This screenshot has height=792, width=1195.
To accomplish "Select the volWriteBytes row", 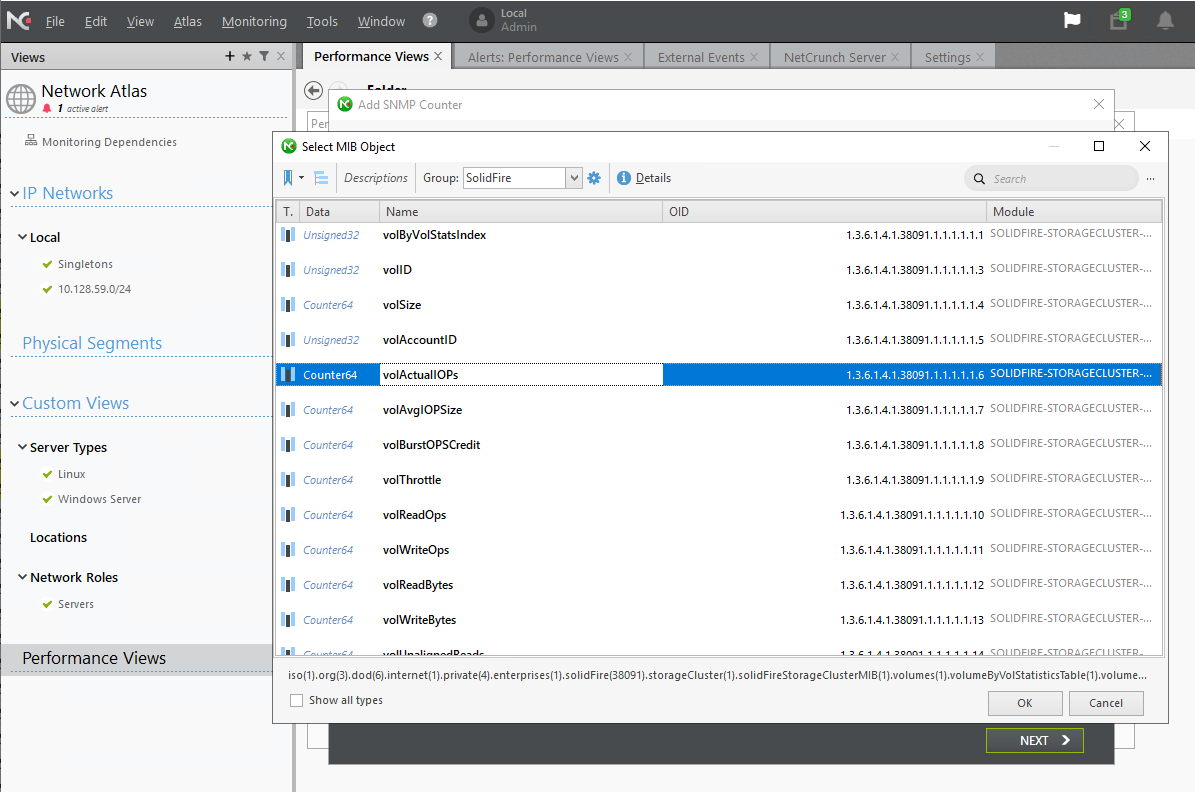I will [x=719, y=620].
